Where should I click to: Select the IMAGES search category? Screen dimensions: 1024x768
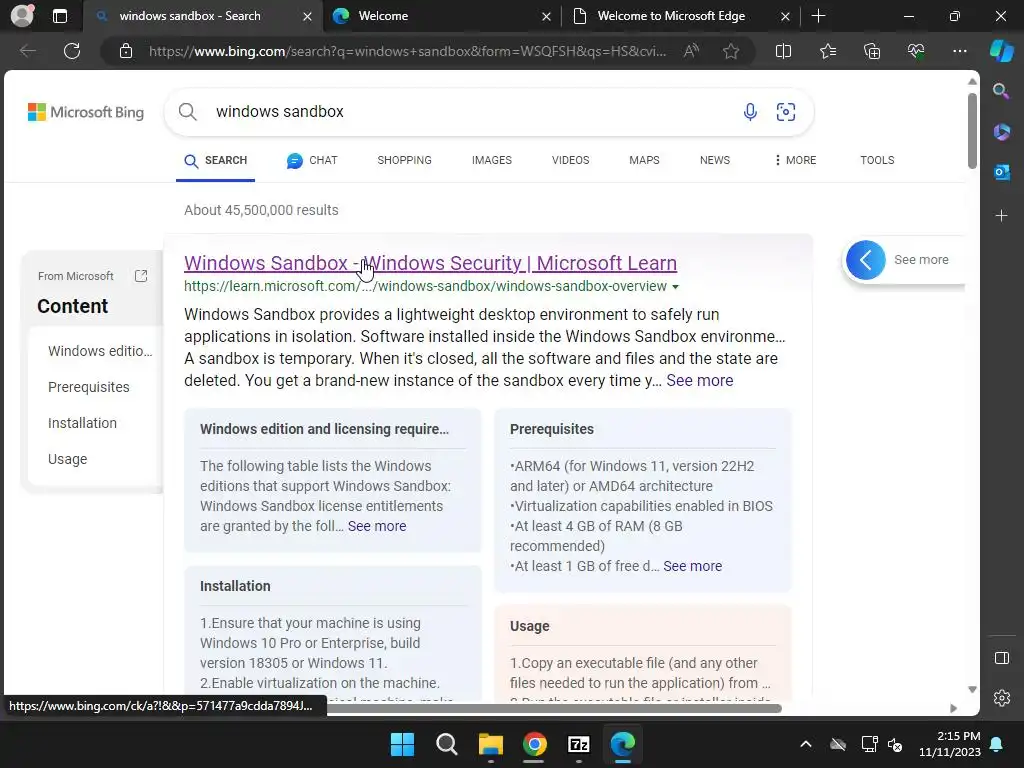(x=492, y=161)
